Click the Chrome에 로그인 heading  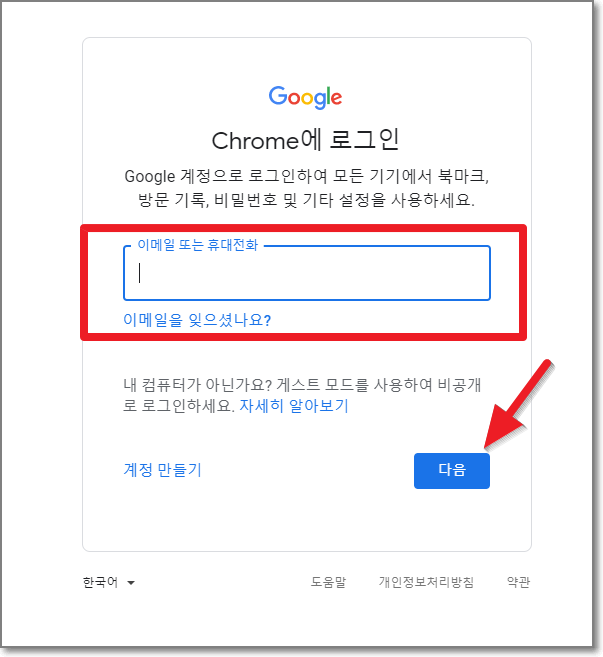[305, 140]
